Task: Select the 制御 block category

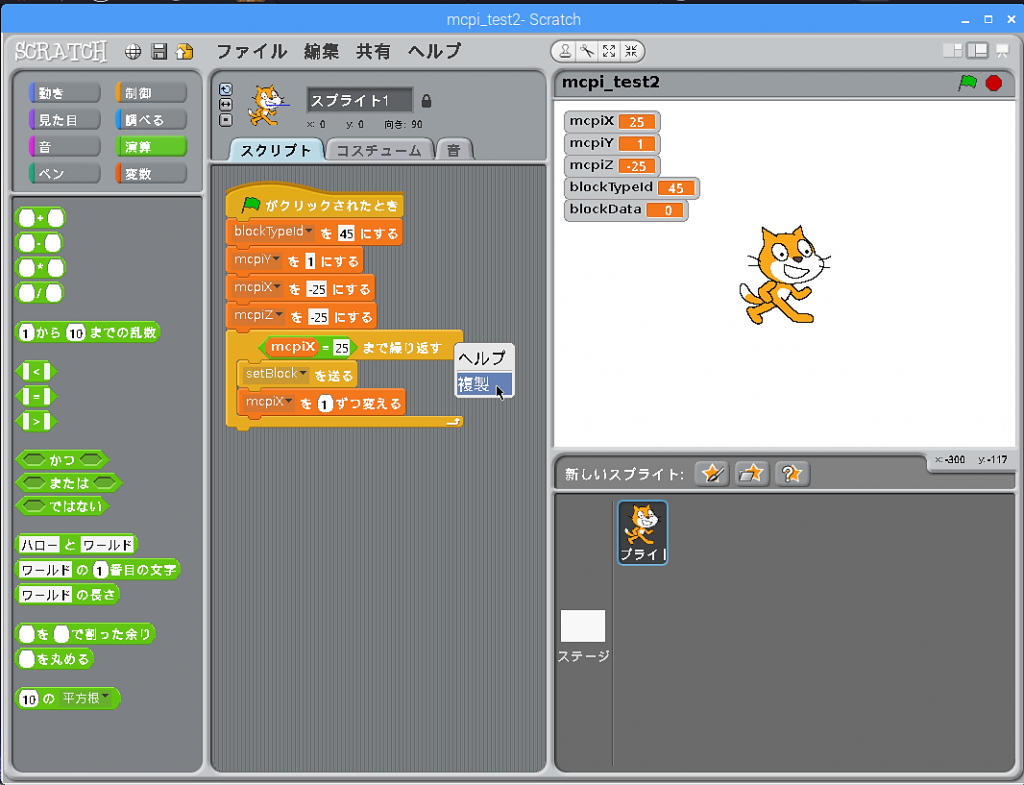Action: 151,93
